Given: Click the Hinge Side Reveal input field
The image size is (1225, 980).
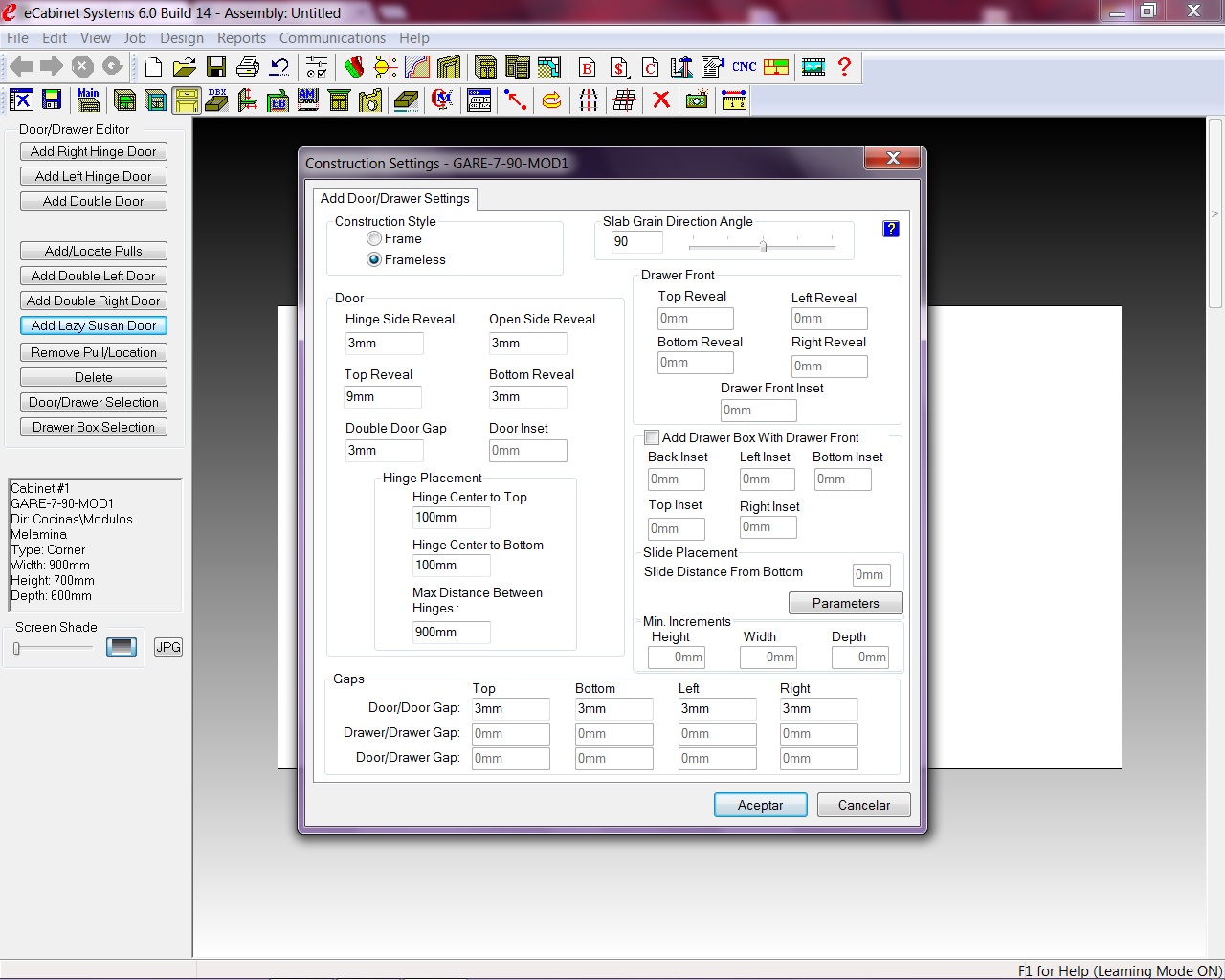Looking at the screenshot, I should [x=384, y=344].
